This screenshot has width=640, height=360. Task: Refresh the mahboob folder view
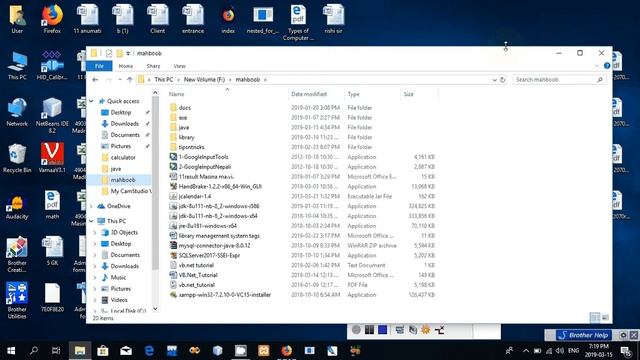(x=502, y=80)
